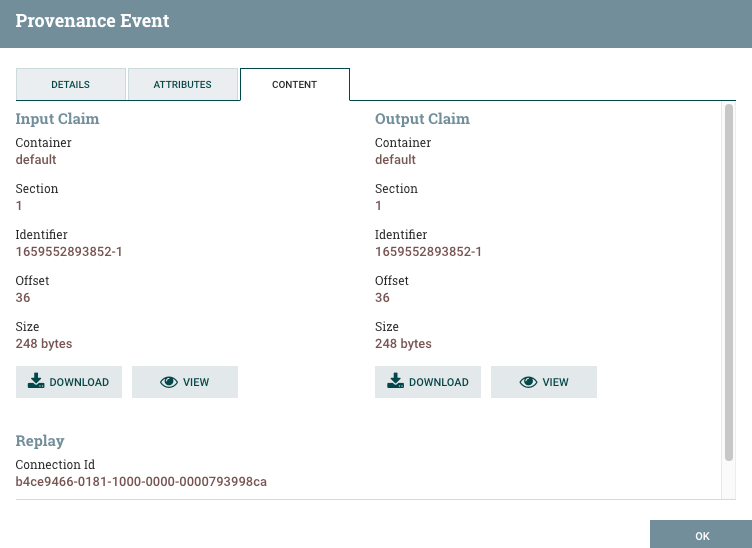
Task: View the Output Claim content
Action: point(544,382)
